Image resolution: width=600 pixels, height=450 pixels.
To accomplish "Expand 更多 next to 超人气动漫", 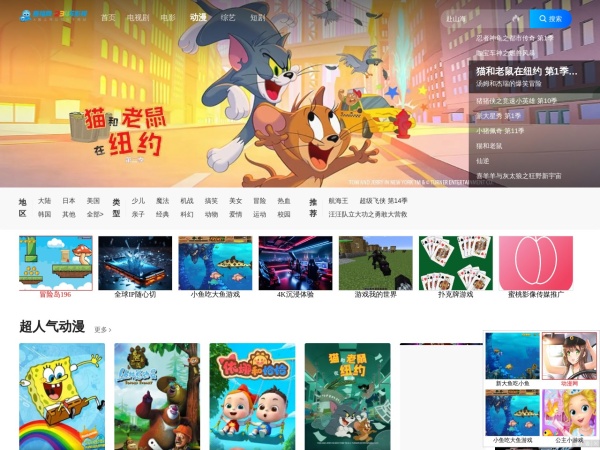I will click(102, 329).
